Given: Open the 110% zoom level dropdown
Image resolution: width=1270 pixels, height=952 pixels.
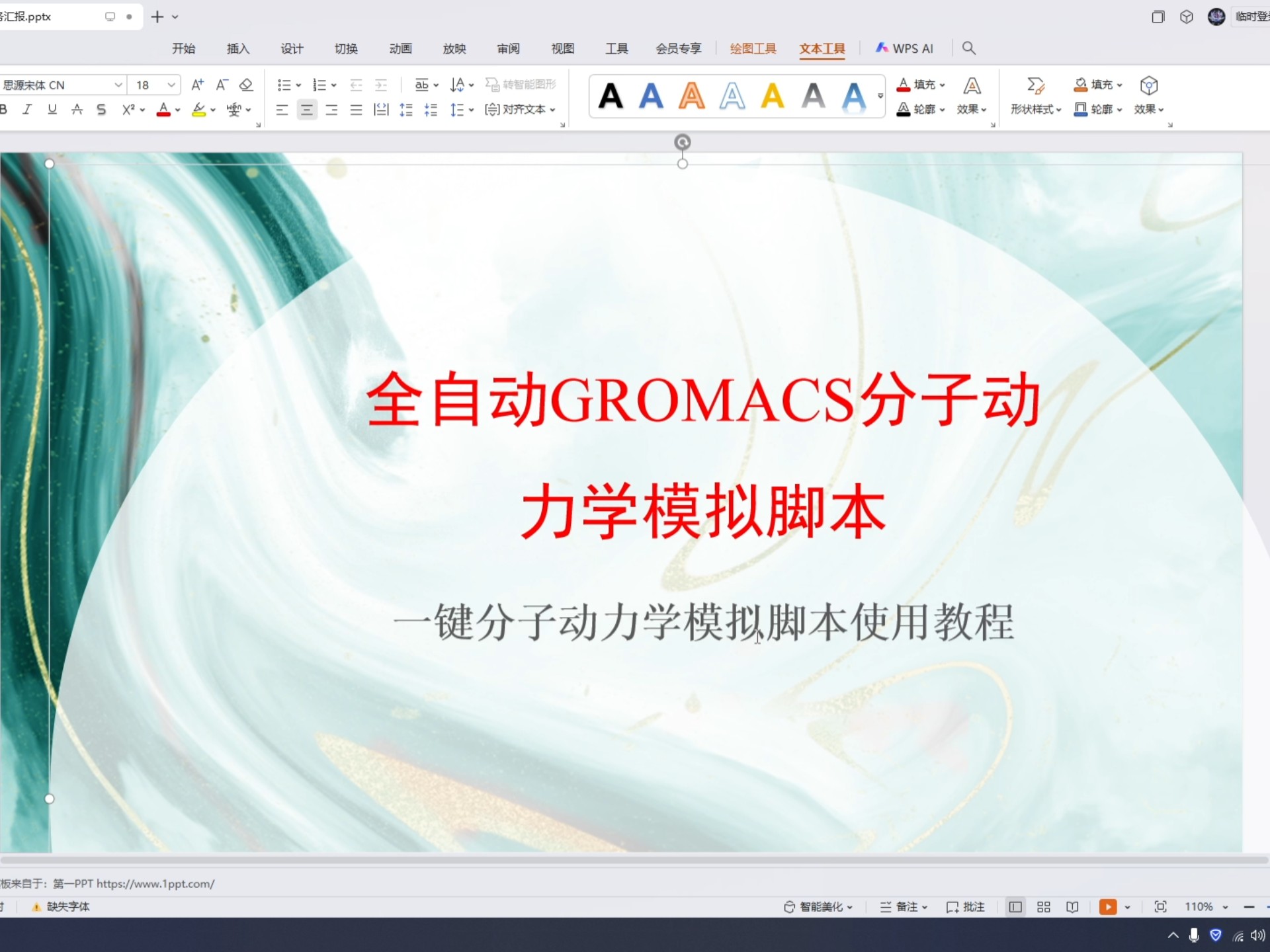Looking at the screenshot, I should click(1206, 907).
